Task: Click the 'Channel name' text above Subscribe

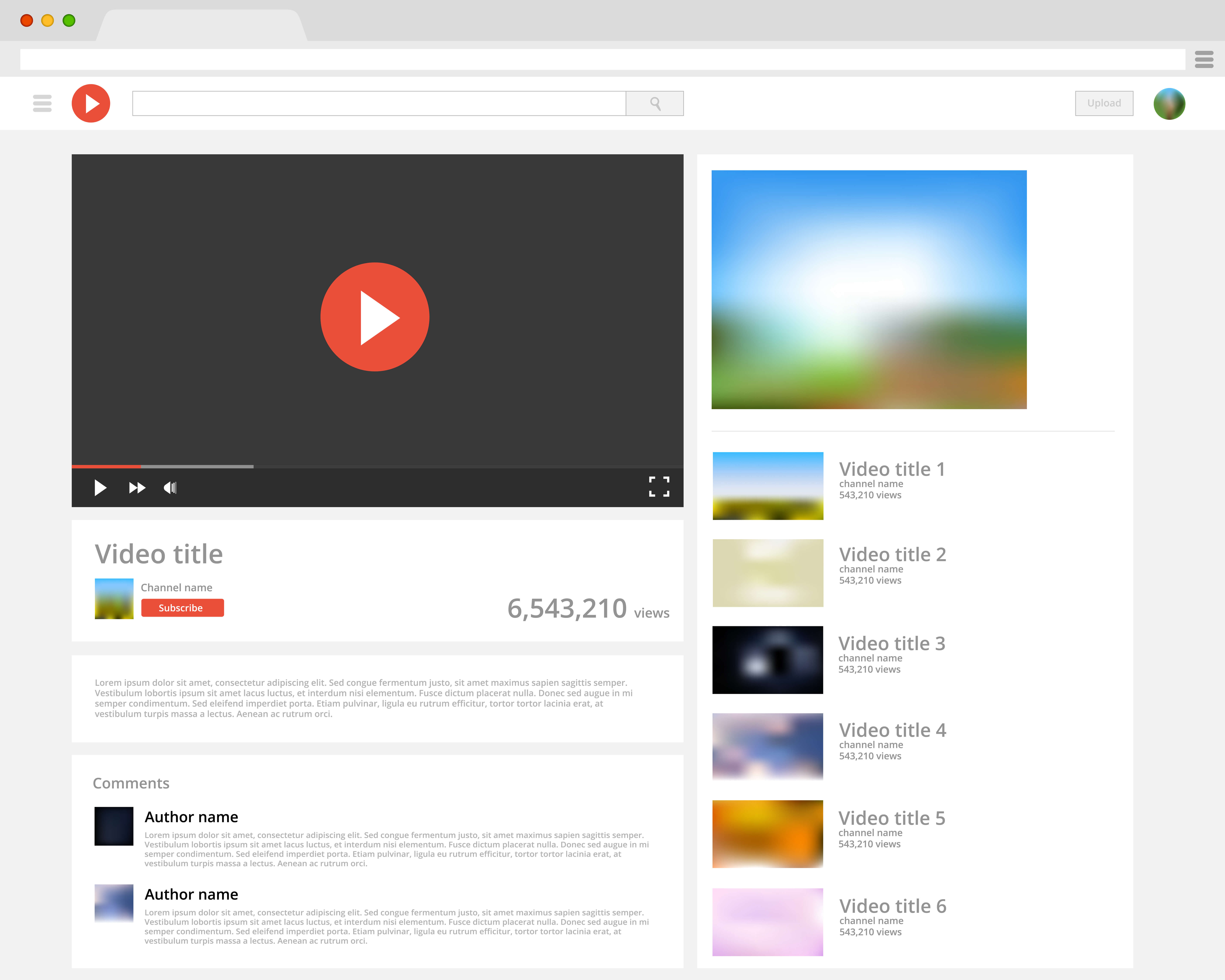Action: tap(177, 587)
